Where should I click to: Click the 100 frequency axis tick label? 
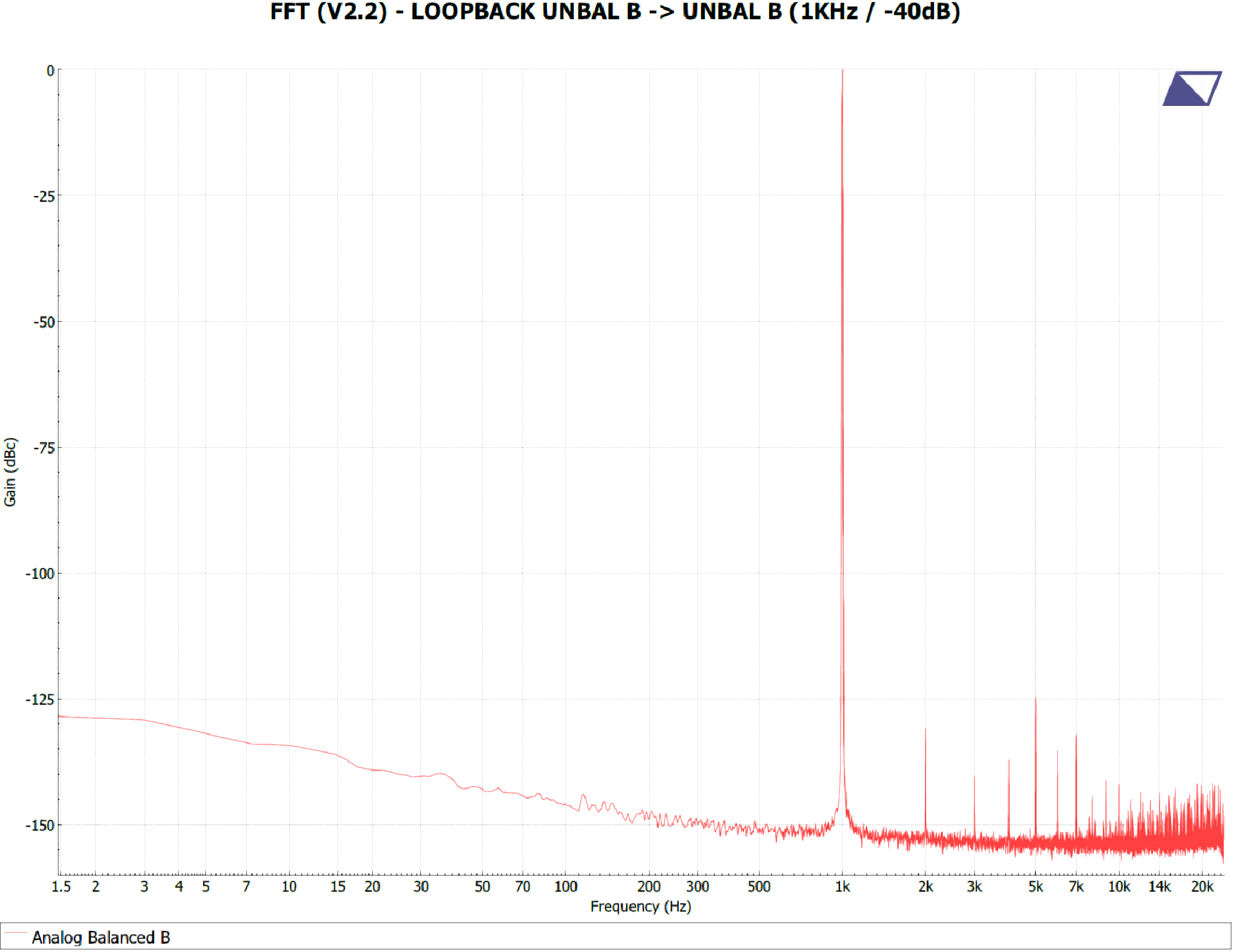566,887
